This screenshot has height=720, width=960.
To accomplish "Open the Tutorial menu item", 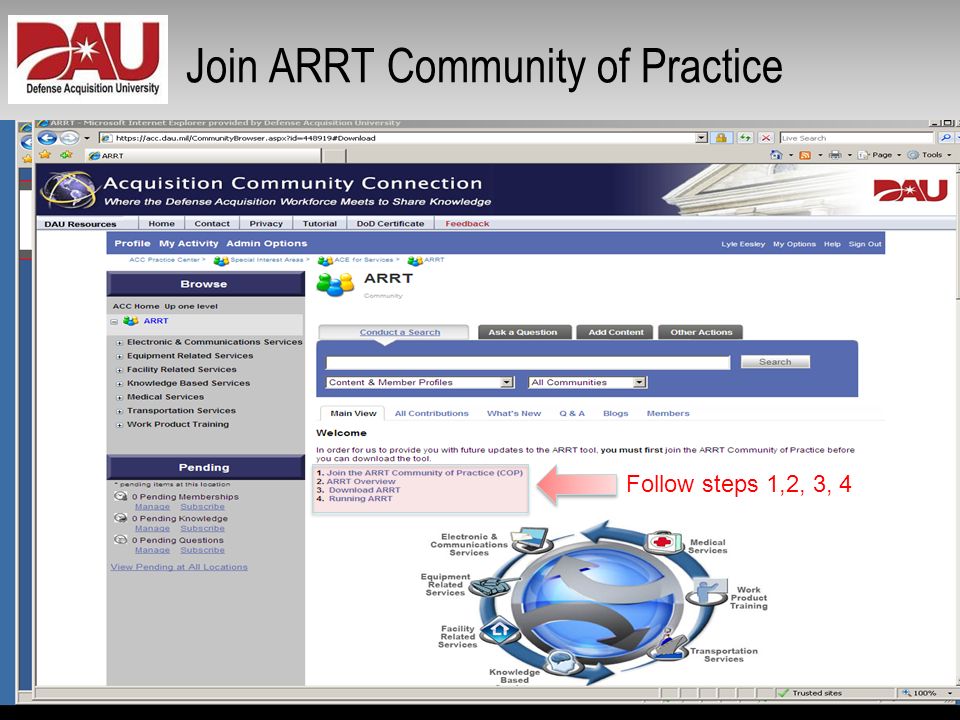I will [320, 223].
